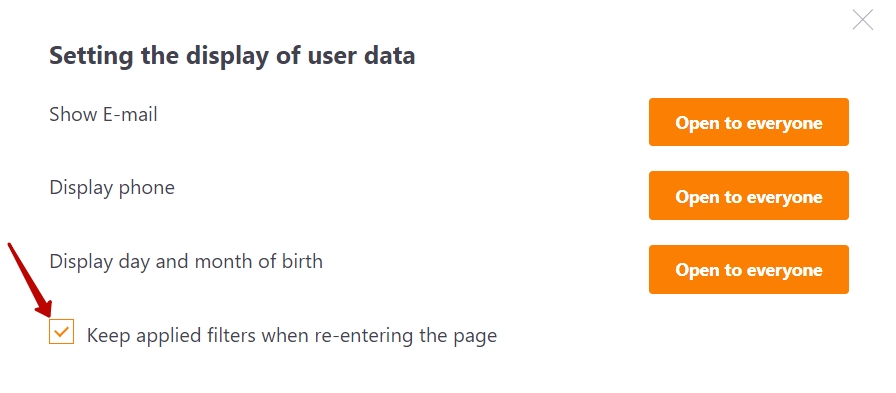Change Show E-mail visibility setting
Screen dimensions: 896x393
point(749,122)
